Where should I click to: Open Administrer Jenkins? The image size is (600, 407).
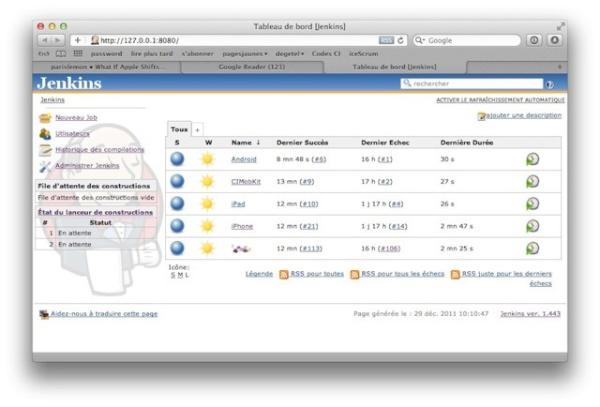click(x=87, y=166)
